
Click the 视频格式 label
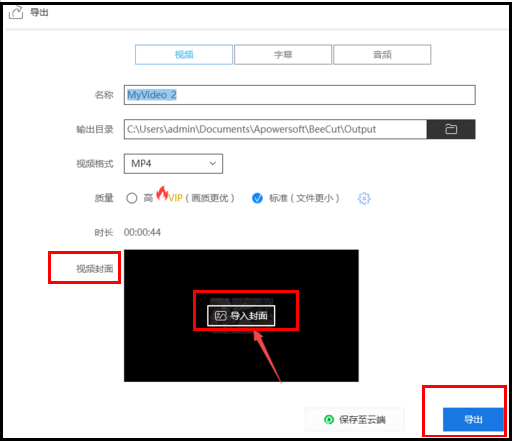point(95,164)
